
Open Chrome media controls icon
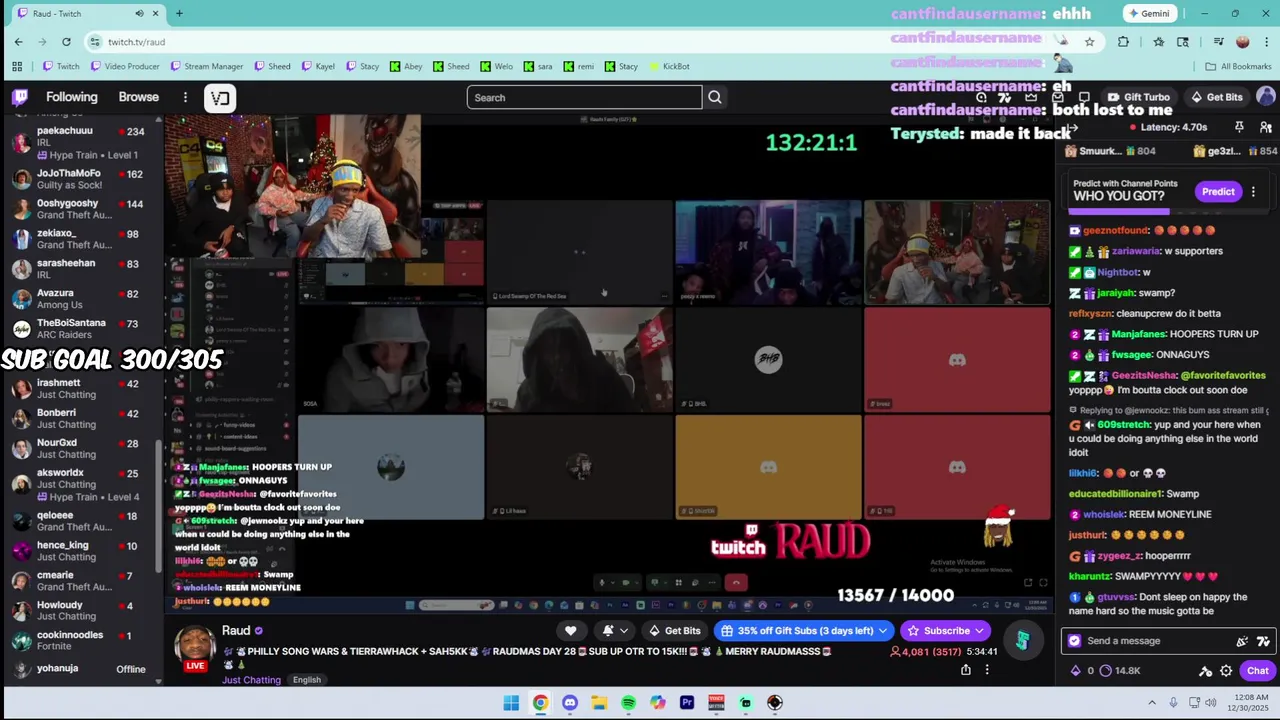coord(1218,42)
